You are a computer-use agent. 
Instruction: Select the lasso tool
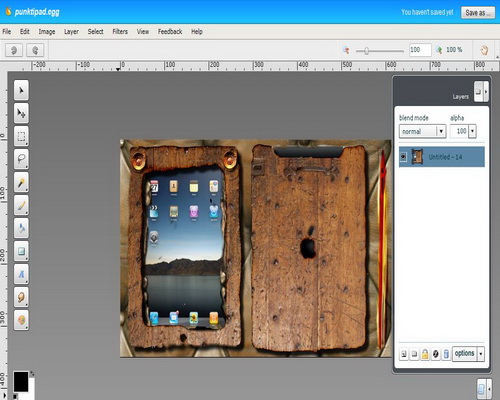point(21,159)
